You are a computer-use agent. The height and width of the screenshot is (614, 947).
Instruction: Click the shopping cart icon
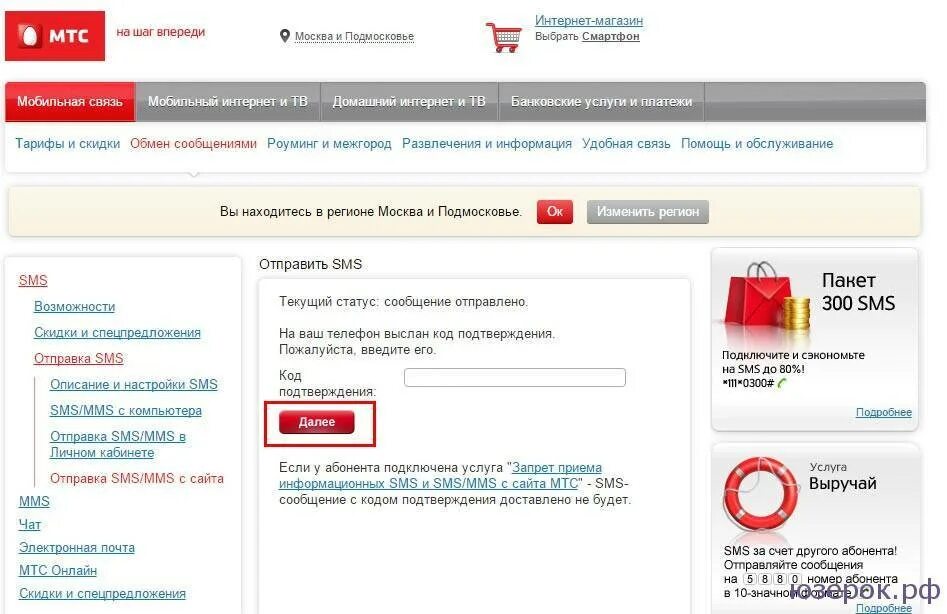tap(504, 37)
